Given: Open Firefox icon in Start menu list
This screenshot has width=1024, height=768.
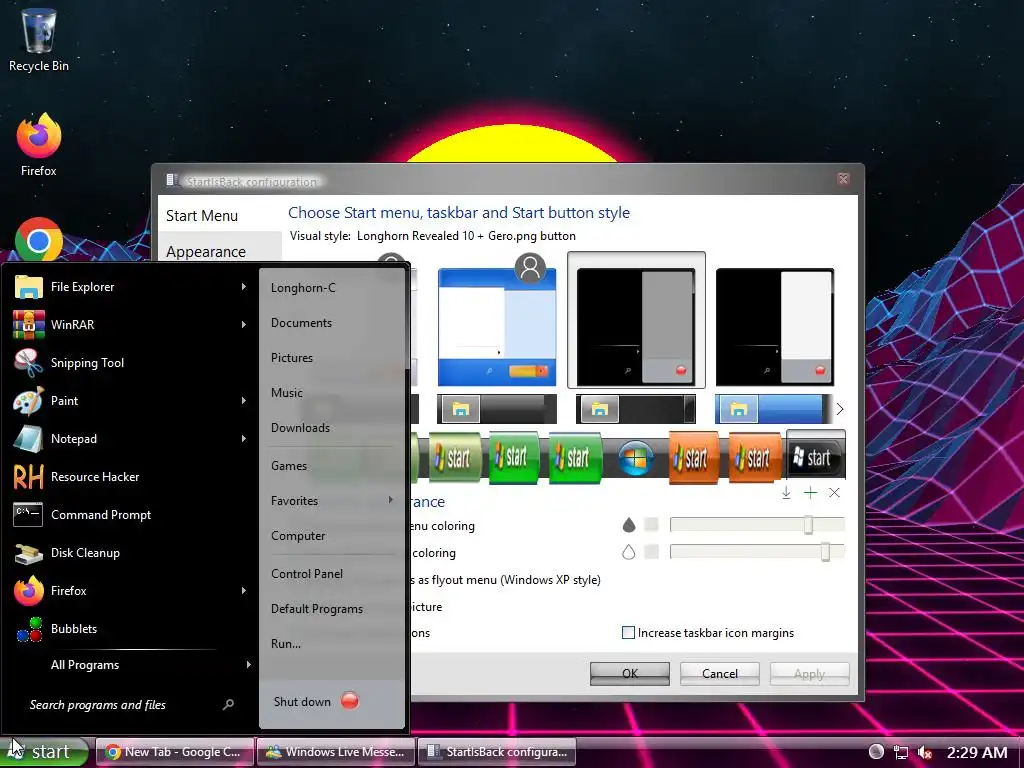Looking at the screenshot, I should (x=28, y=591).
